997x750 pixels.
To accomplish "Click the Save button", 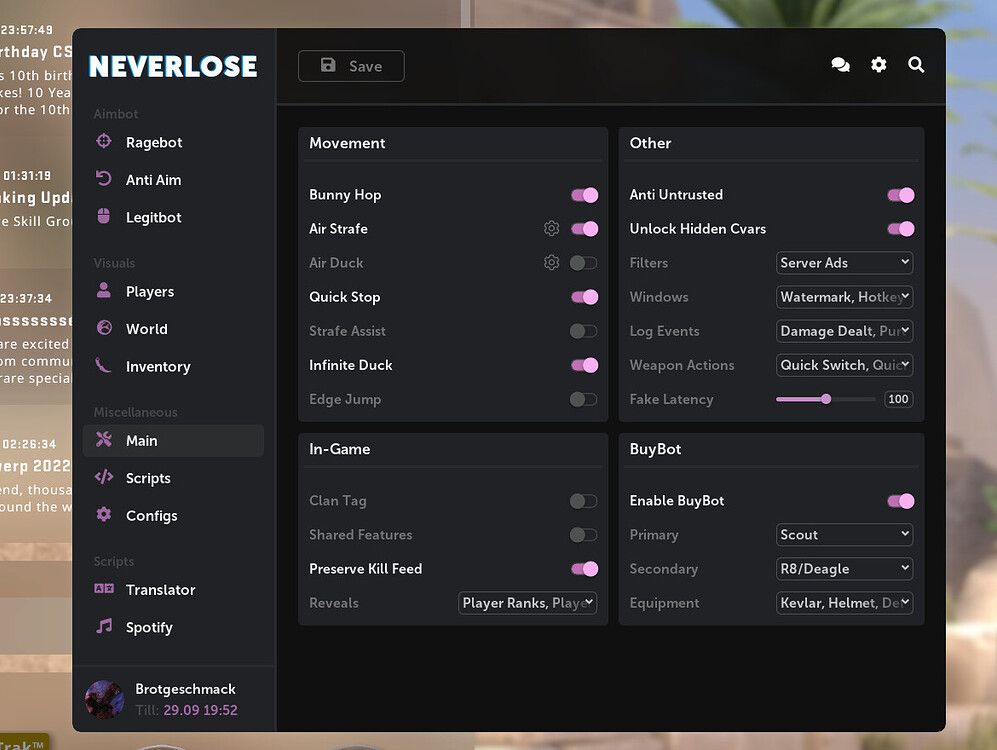I will (x=351, y=66).
